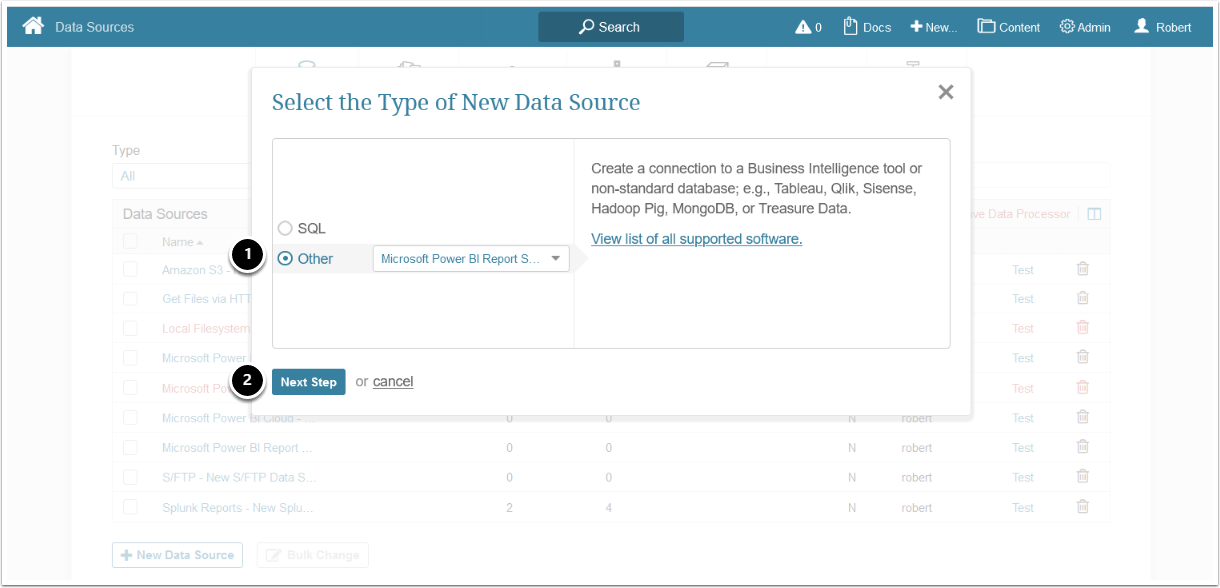Image resolution: width=1220 pixels, height=588 pixels.
Task: Click the cancel link
Action: pos(393,381)
